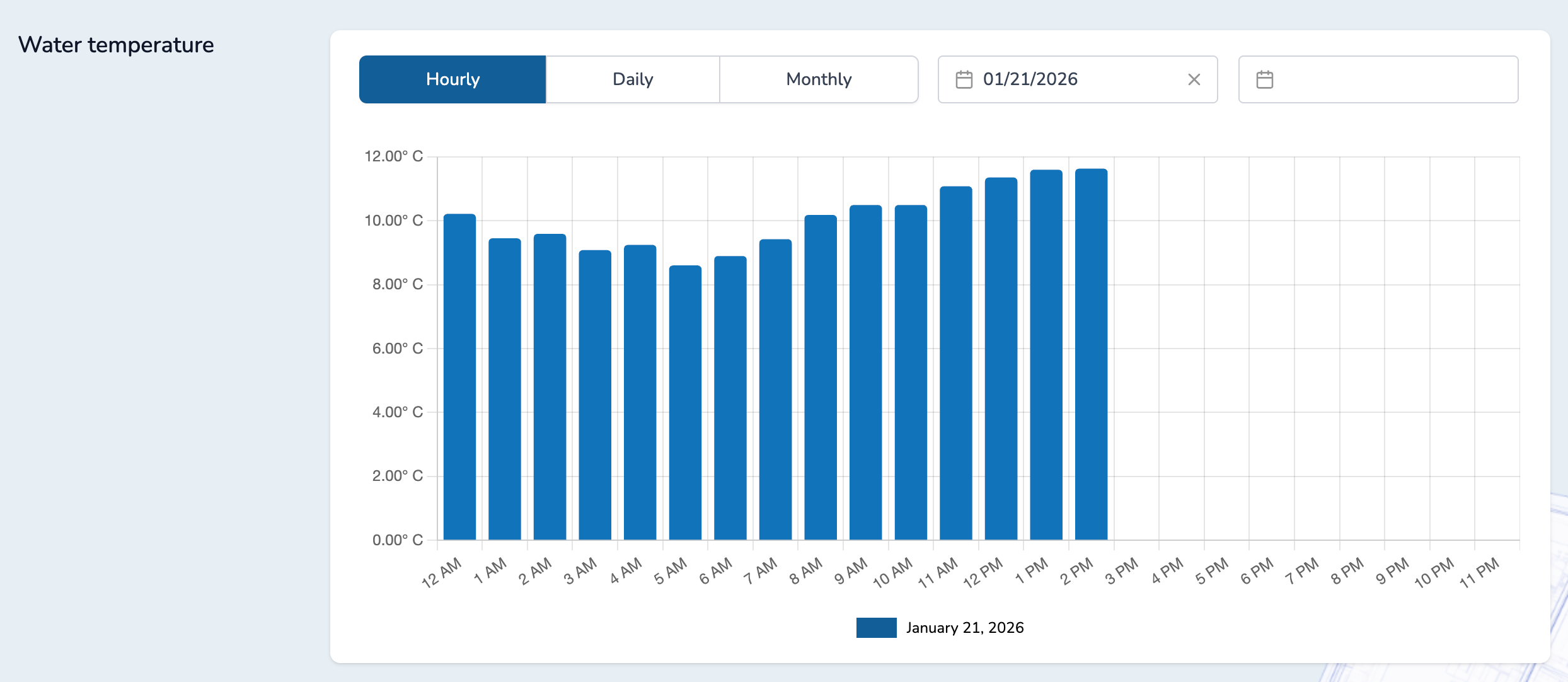This screenshot has width=1568, height=682.
Task: Click the 12 AM temperature bar
Action: pos(459,378)
